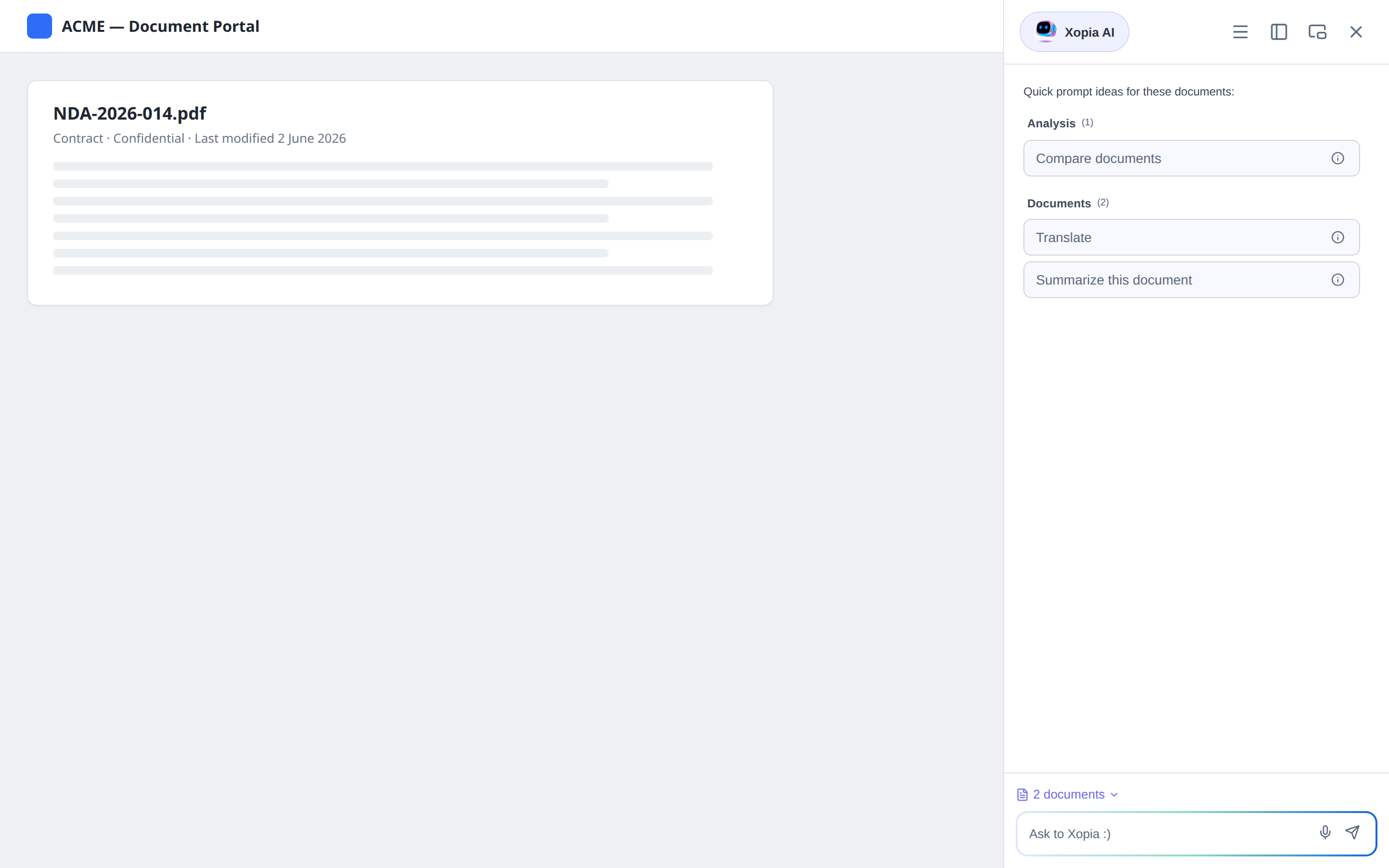Select the Documents category heading
The image size is (1389, 868).
pyautogui.click(x=1059, y=203)
